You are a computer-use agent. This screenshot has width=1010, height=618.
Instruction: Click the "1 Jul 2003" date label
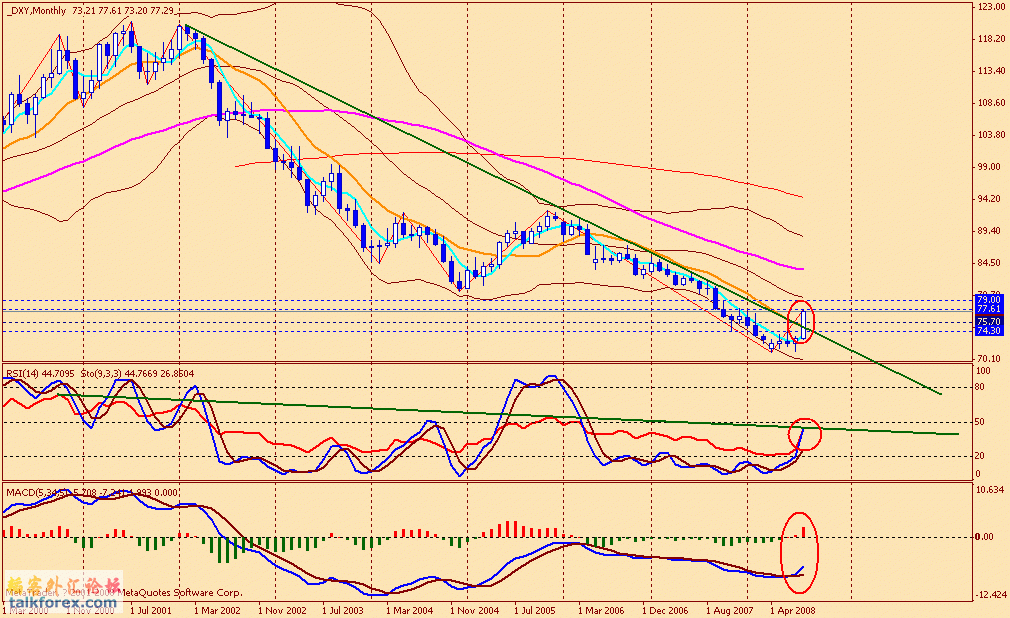[x=343, y=610]
